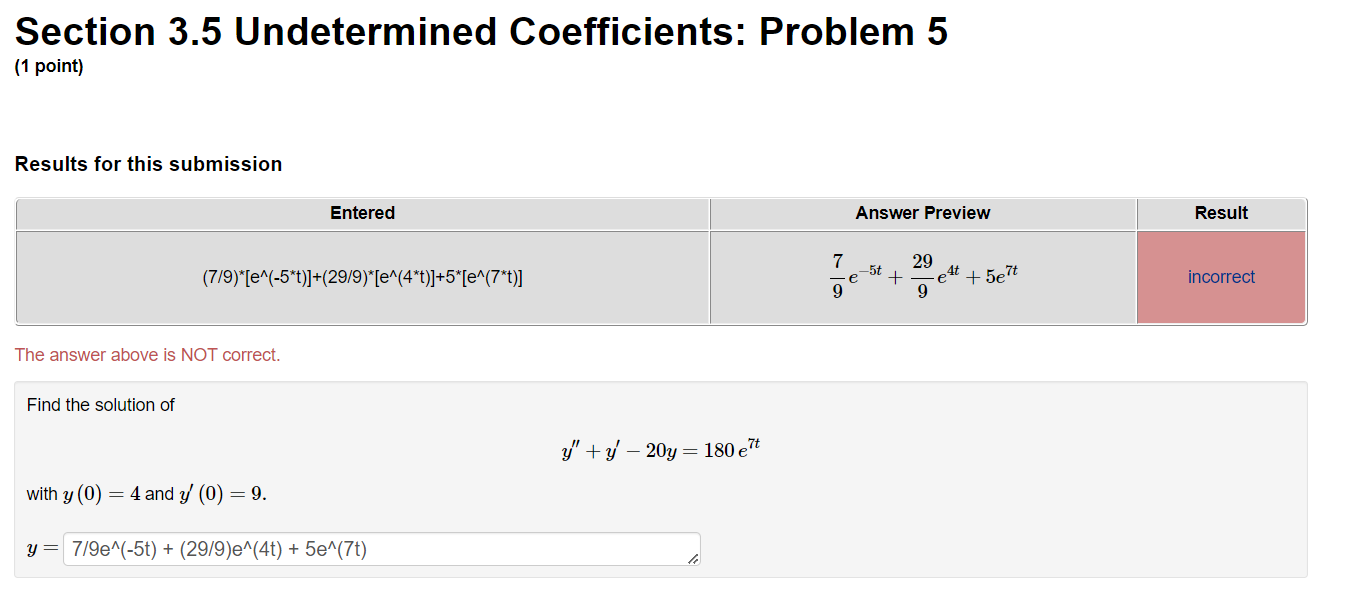
Task: Click the incorrect result cell
Action: click(x=1221, y=277)
